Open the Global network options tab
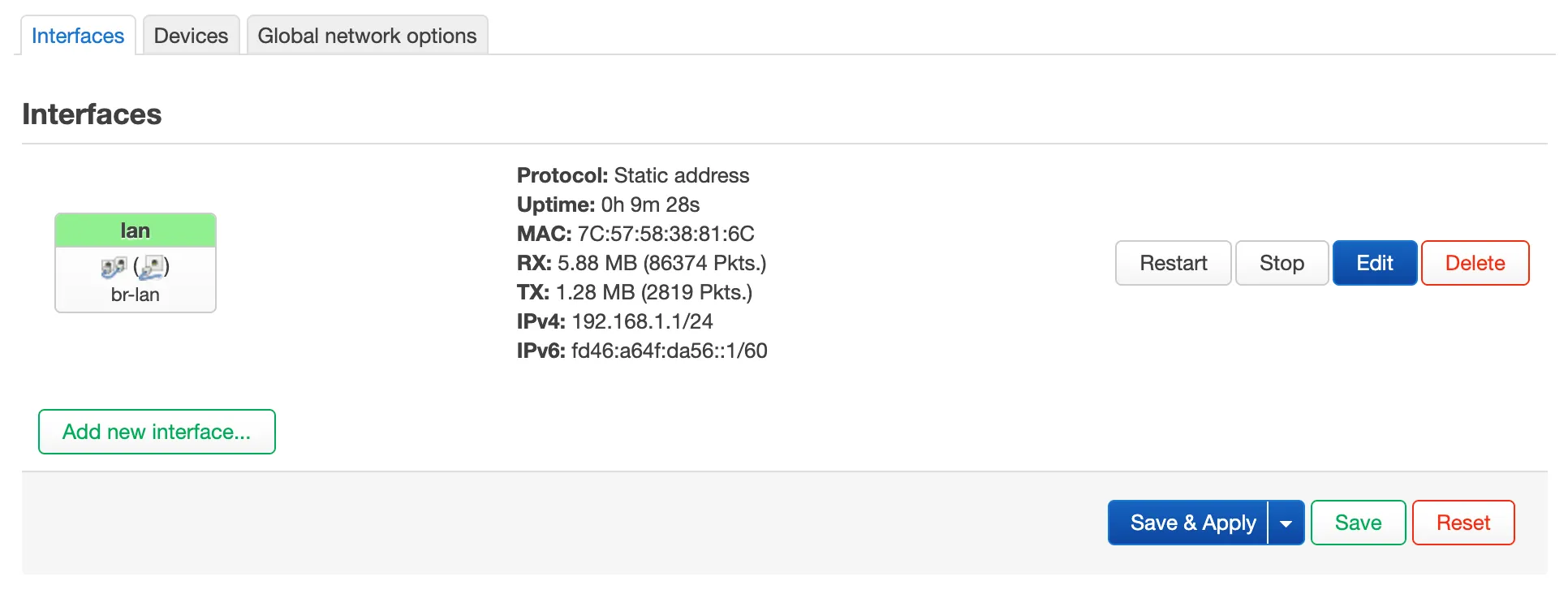This screenshot has width=1568, height=594. (x=367, y=36)
